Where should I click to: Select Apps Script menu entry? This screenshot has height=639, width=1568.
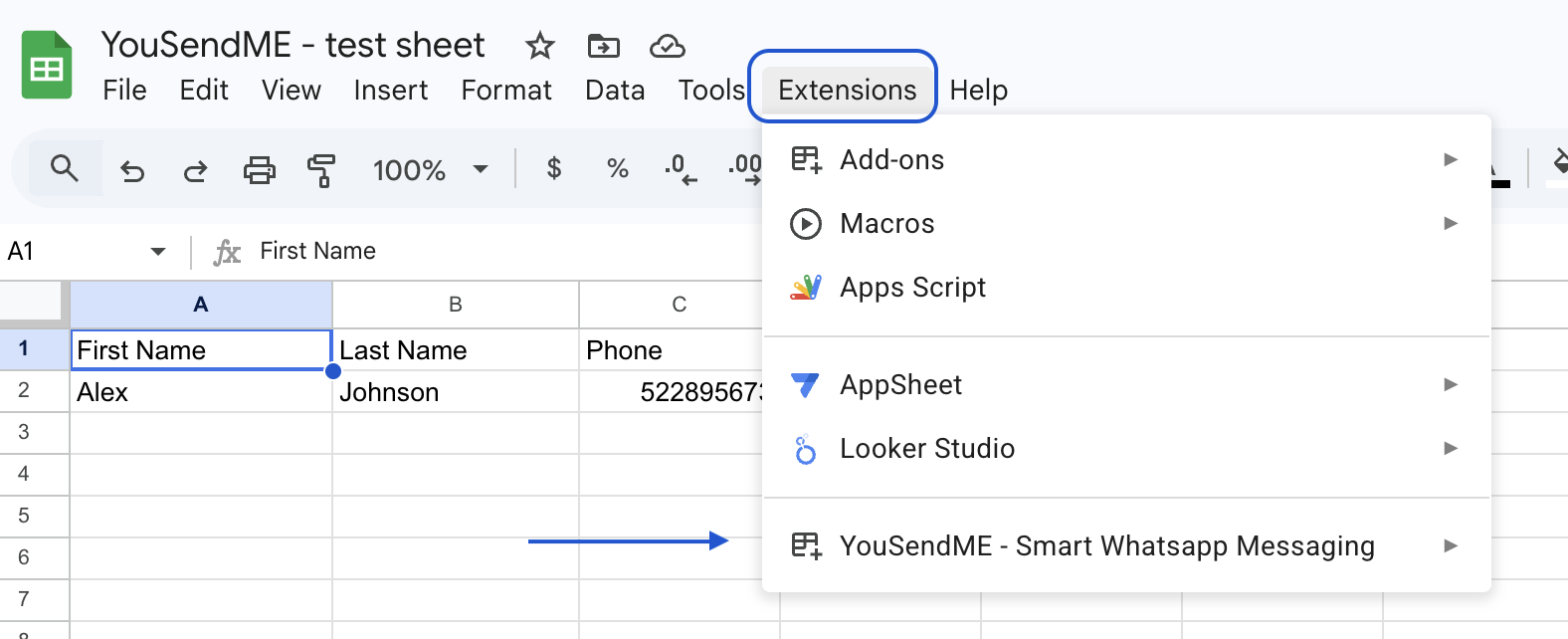pyautogui.click(x=1126, y=288)
